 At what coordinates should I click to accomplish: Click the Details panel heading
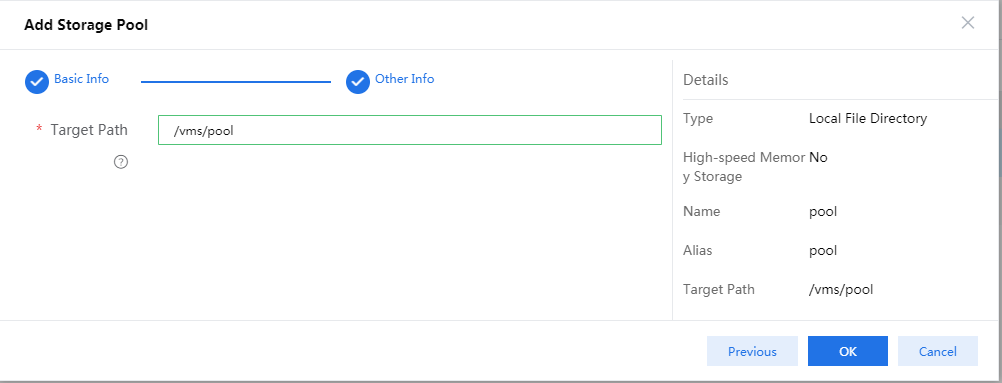[x=705, y=80]
